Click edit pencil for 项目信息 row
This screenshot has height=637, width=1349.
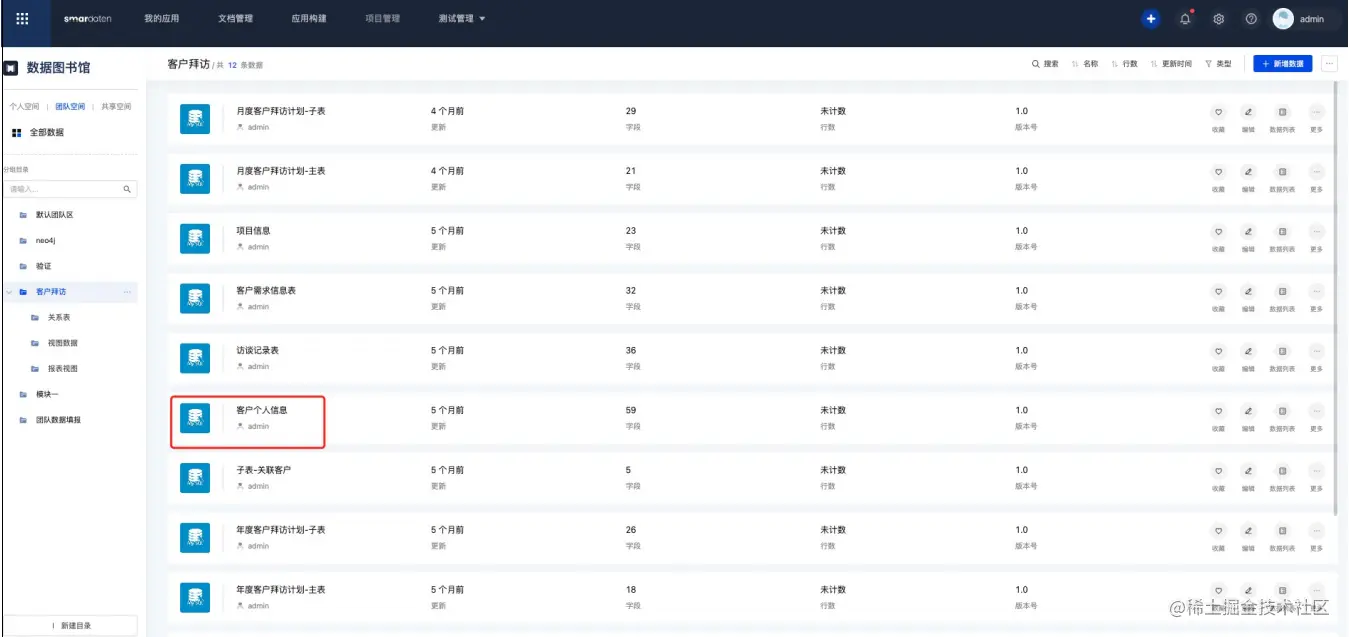tap(1248, 232)
